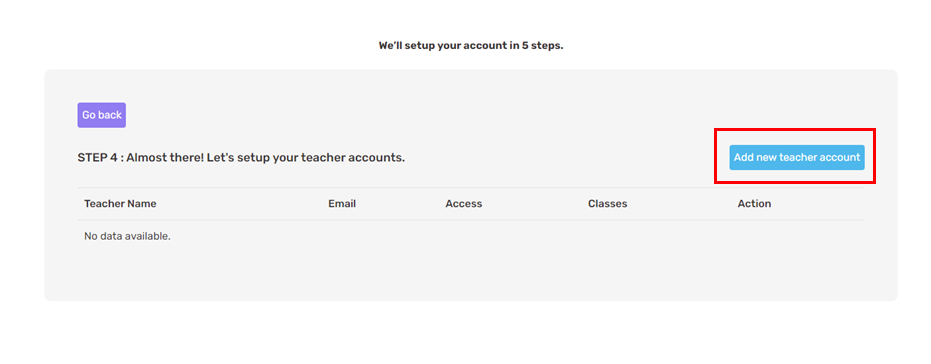Click the 'No data available.' table row
Image resolution: width=931 pixels, height=364 pixels.
tap(471, 236)
